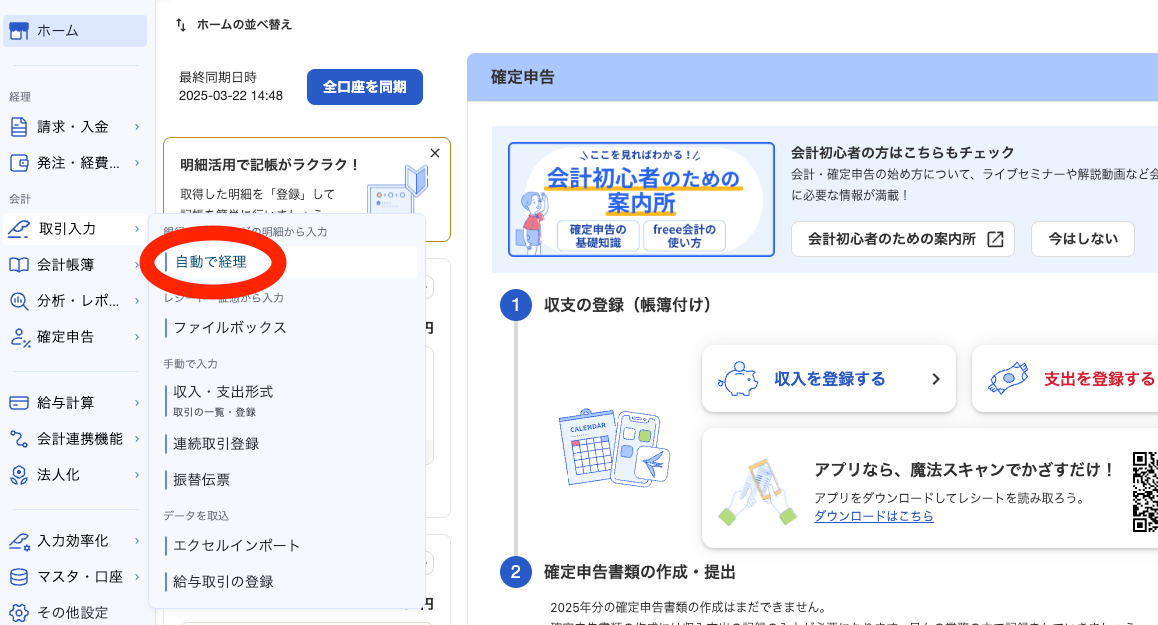1158x625 pixels.
Task: Select the 会計帳簿 sidebar icon
Action: tap(18, 263)
